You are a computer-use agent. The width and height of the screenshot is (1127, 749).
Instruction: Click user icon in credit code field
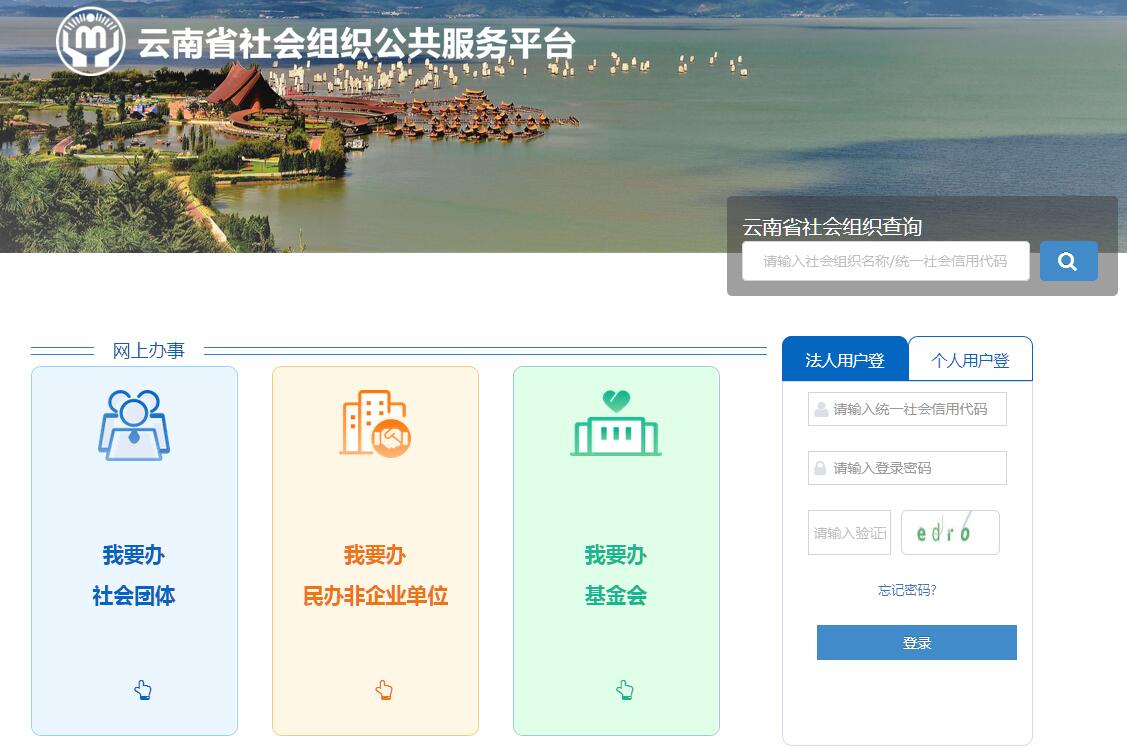[821, 410]
